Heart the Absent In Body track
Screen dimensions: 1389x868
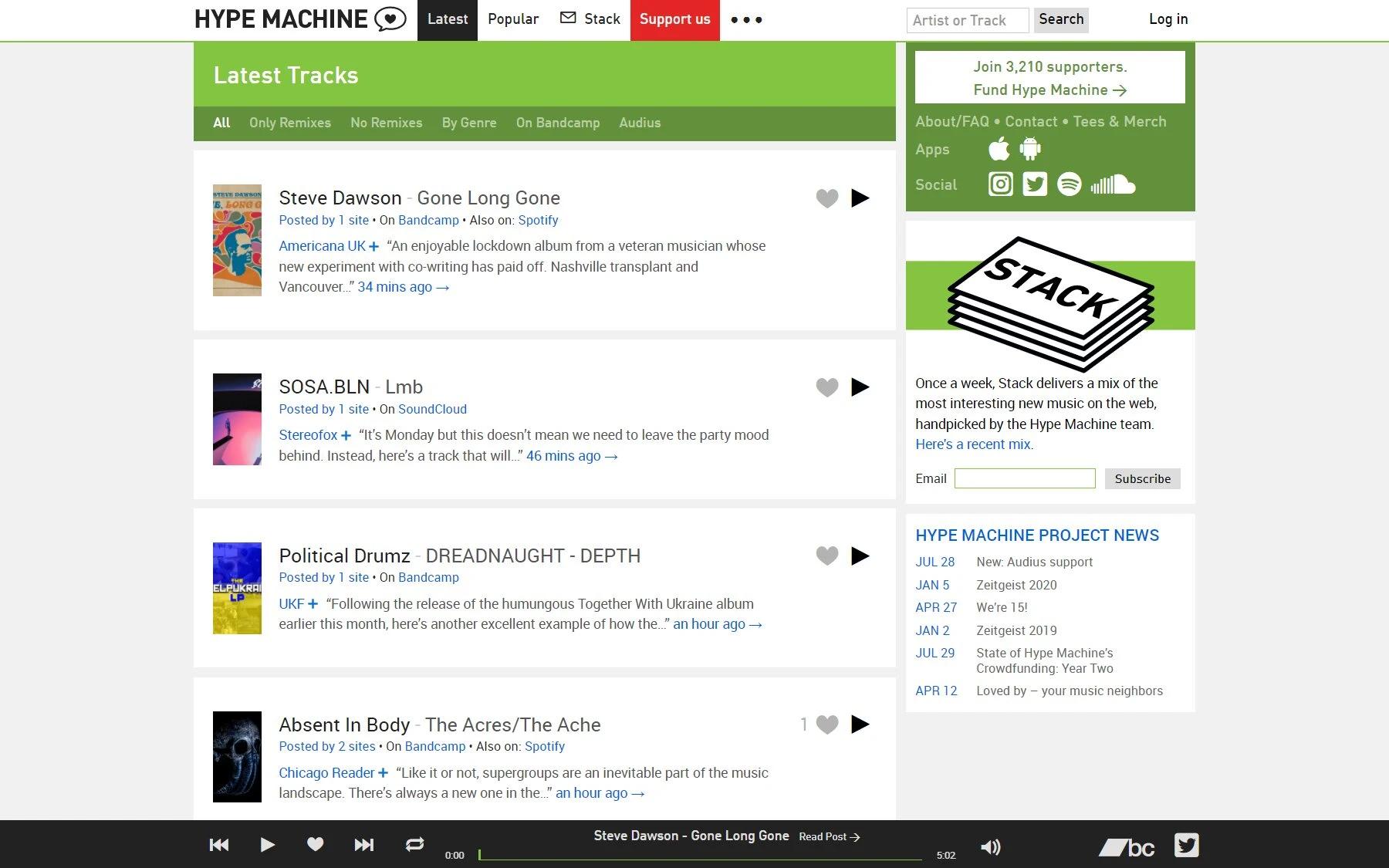coord(826,724)
